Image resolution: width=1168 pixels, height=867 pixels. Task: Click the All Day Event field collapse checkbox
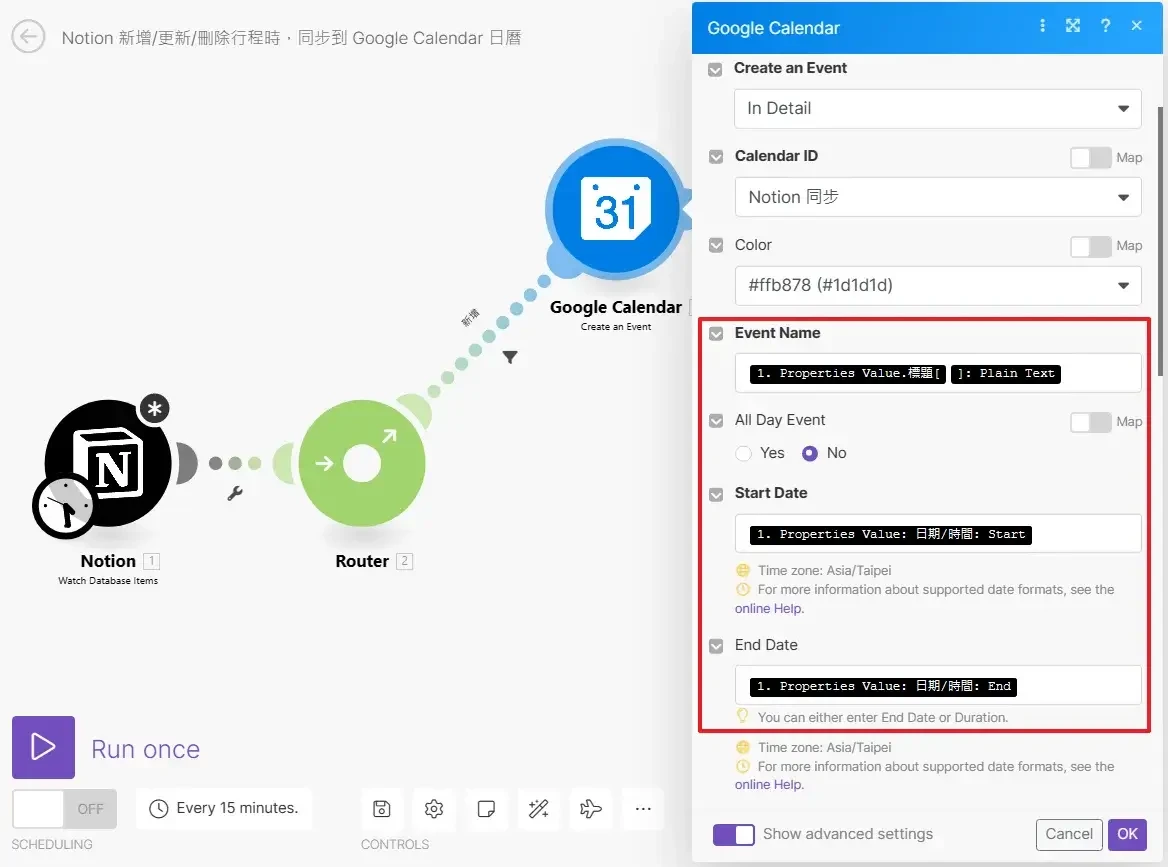pyautogui.click(x=716, y=422)
